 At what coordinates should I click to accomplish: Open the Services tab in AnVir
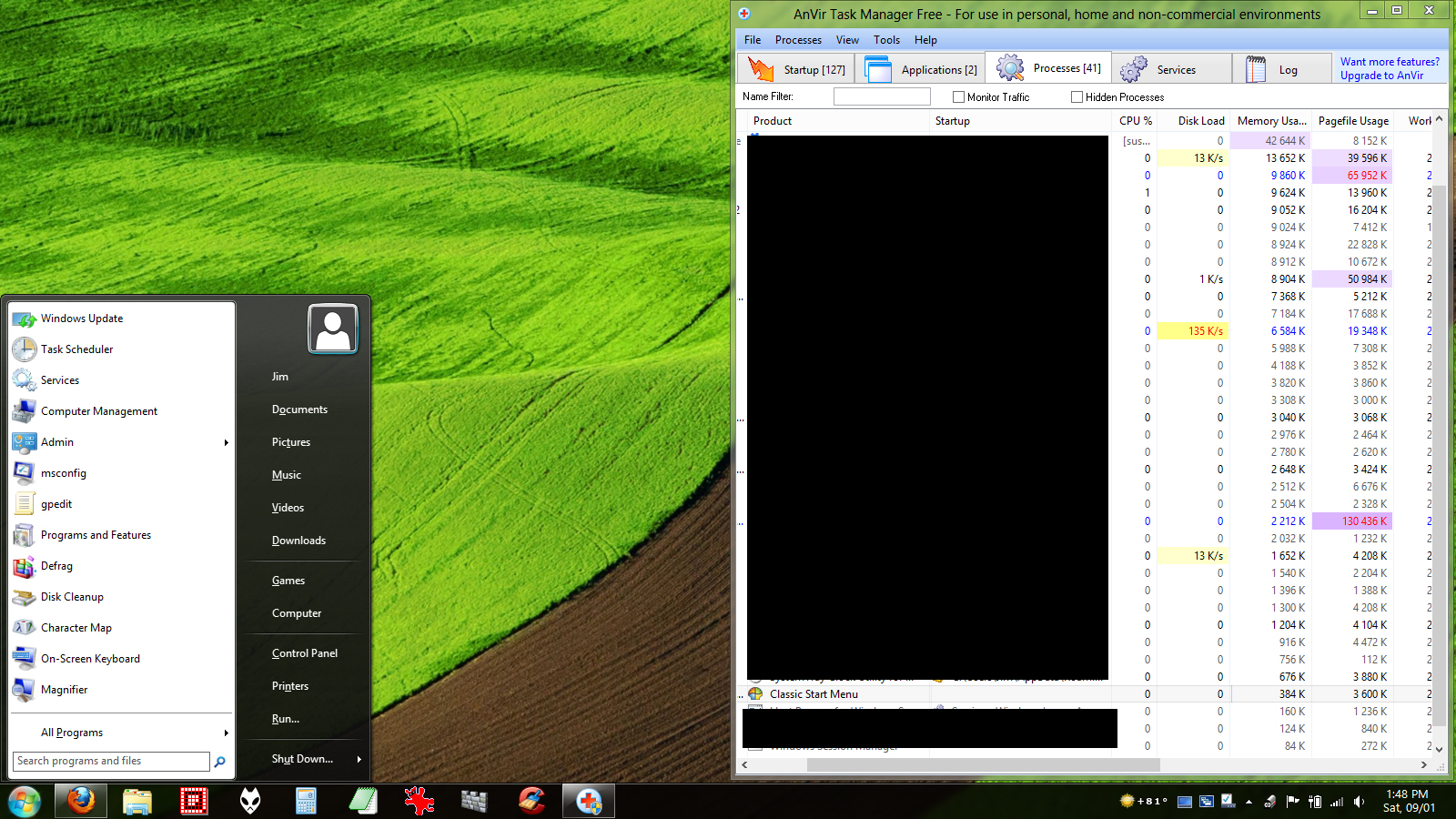tap(1171, 69)
